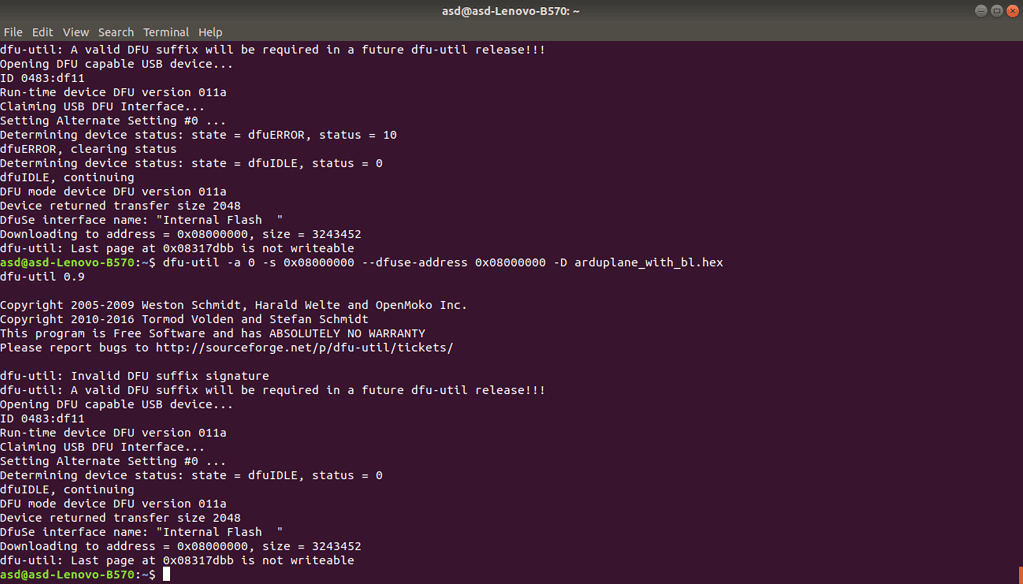Minimize the terminal window

(980, 11)
